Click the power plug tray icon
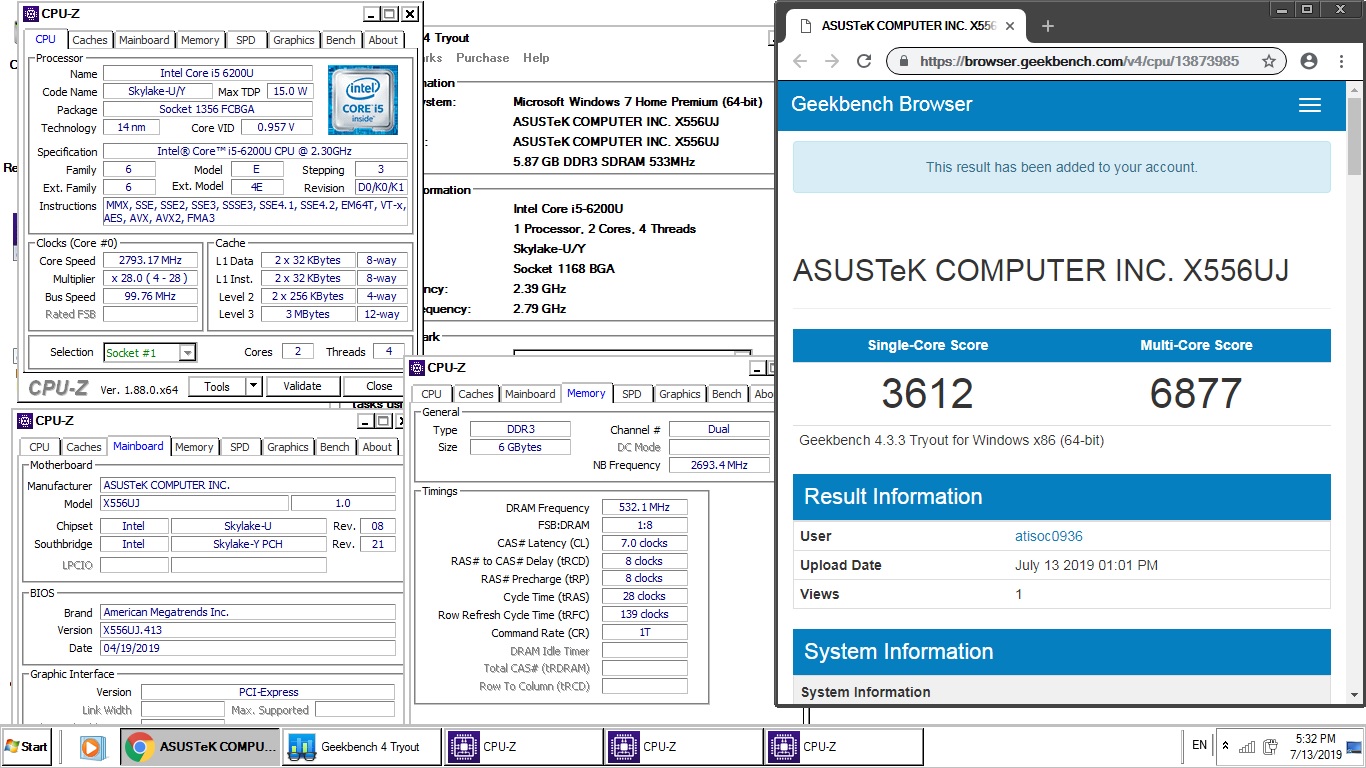The height and width of the screenshot is (768, 1366). point(1271,746)
